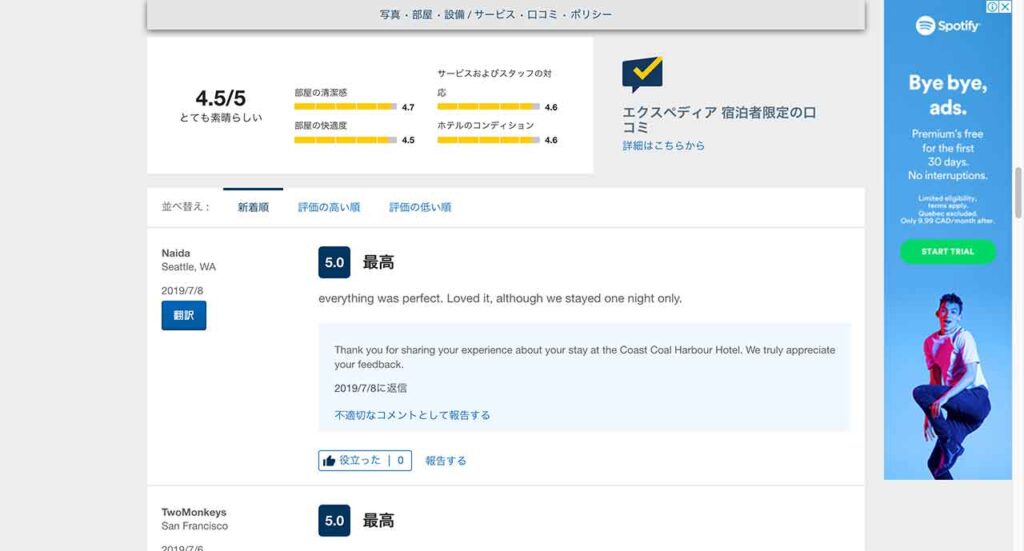This screenshot has height=551, width=1024.
Task: Navigate to the ポリシー section
Action: coord(590,15)
